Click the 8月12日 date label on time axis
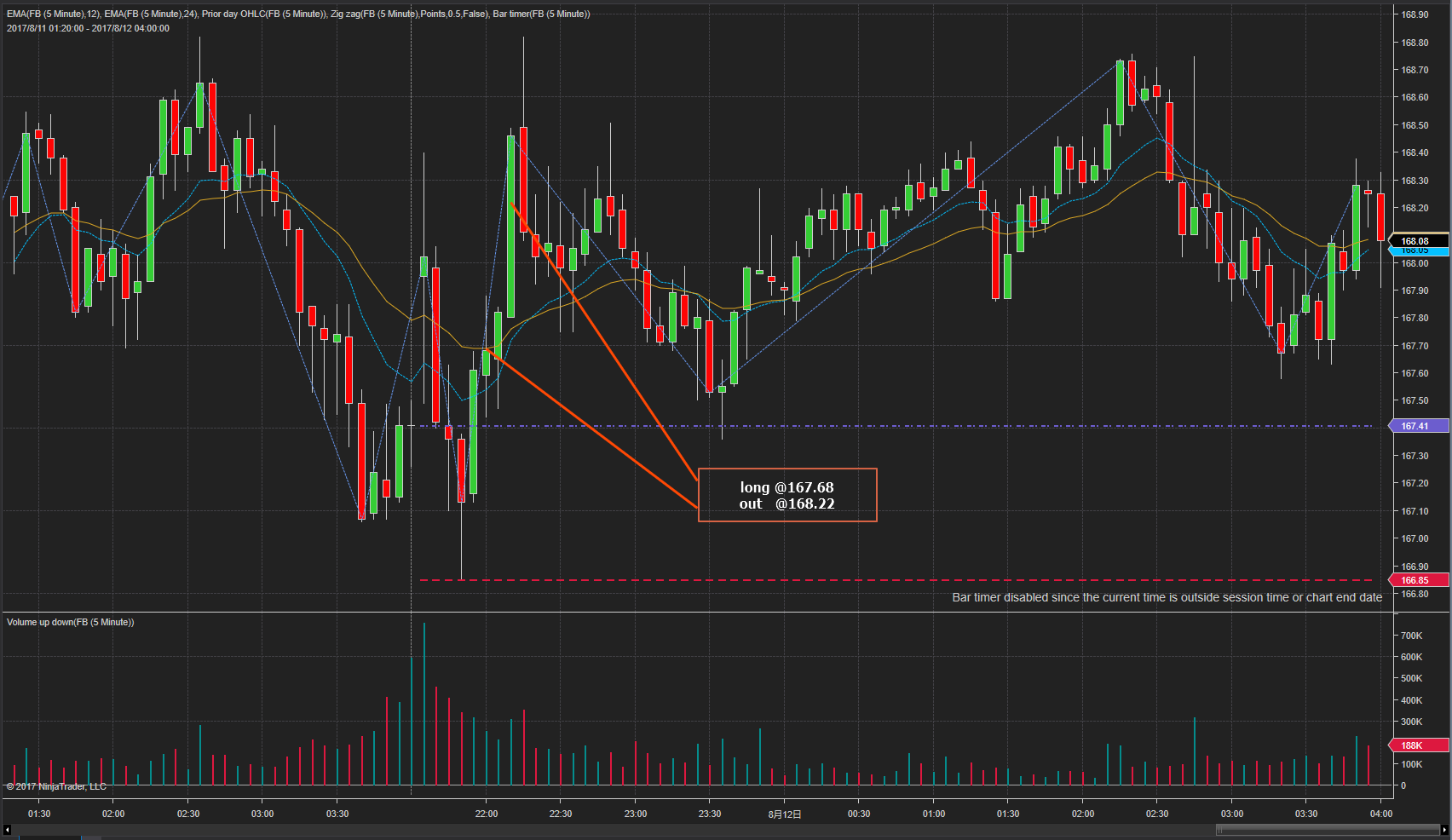 (785, 814)
